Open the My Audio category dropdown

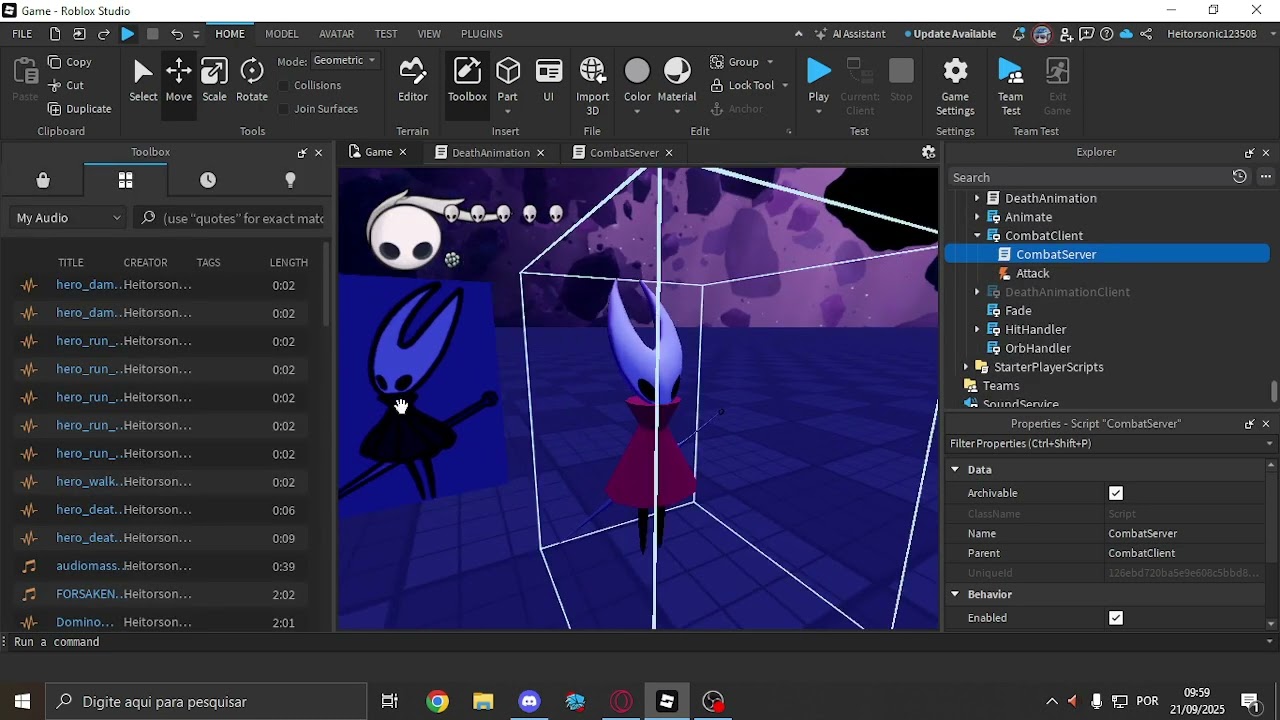(68, 218)
